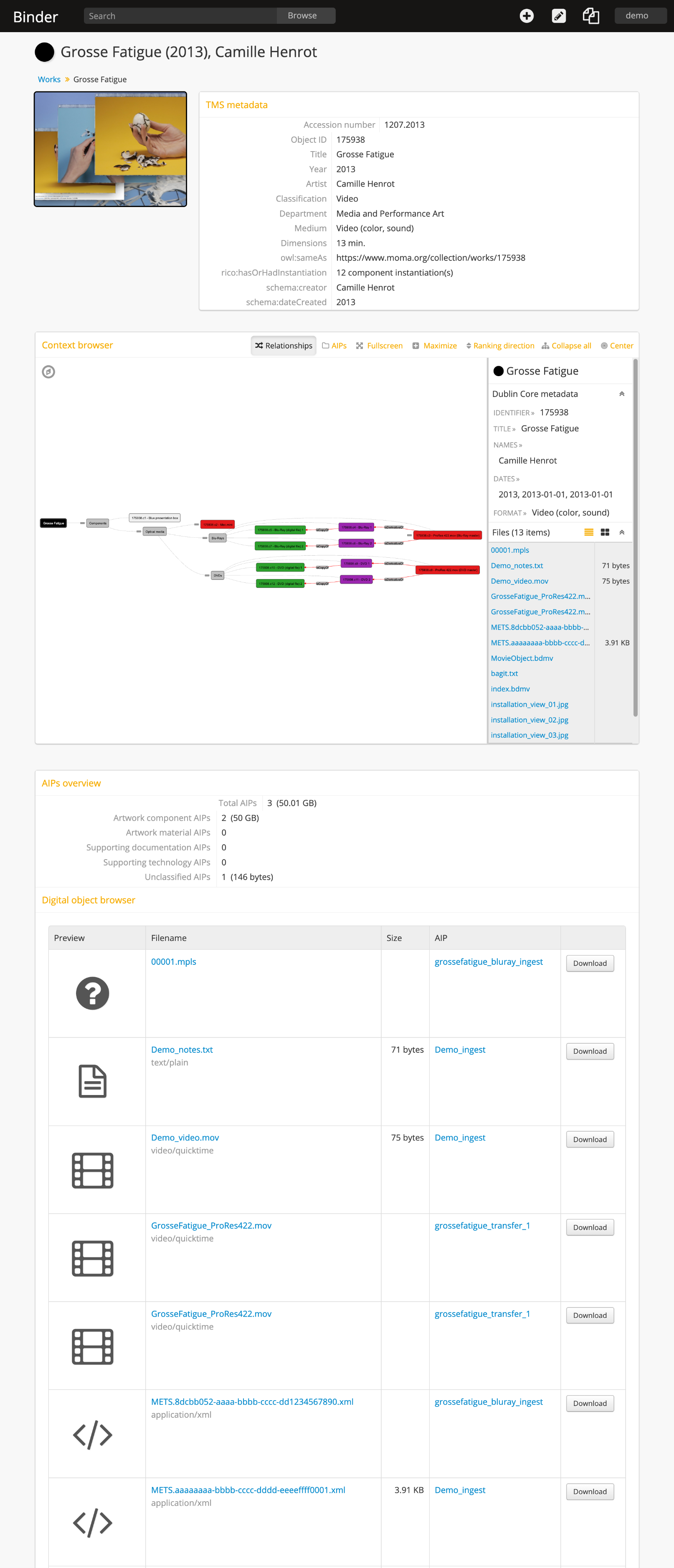Center the graph view
This screenshot has height=1568, width=674.
(617, 346)
